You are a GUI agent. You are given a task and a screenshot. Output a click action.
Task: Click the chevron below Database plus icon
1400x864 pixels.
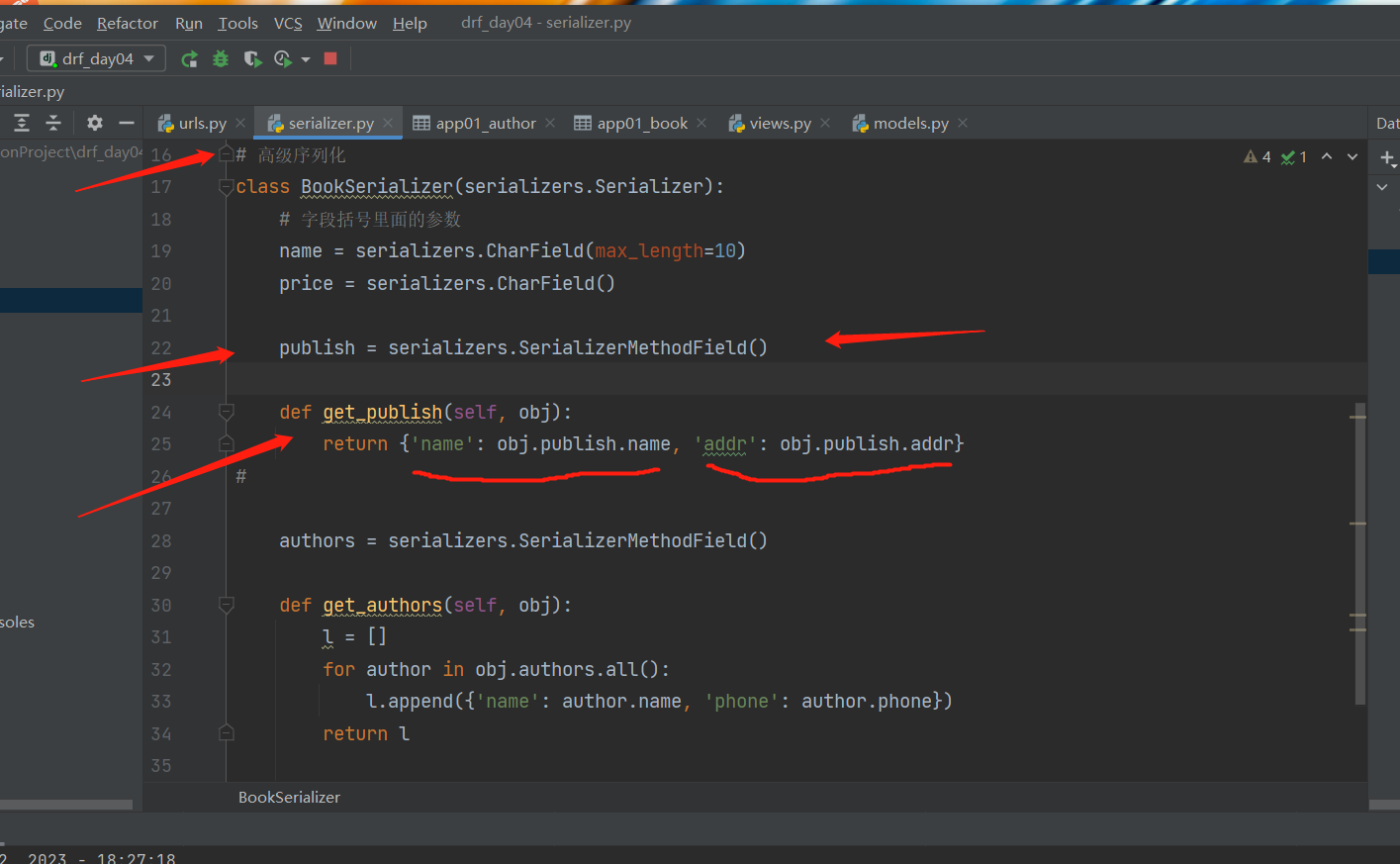coord(1382,186)
